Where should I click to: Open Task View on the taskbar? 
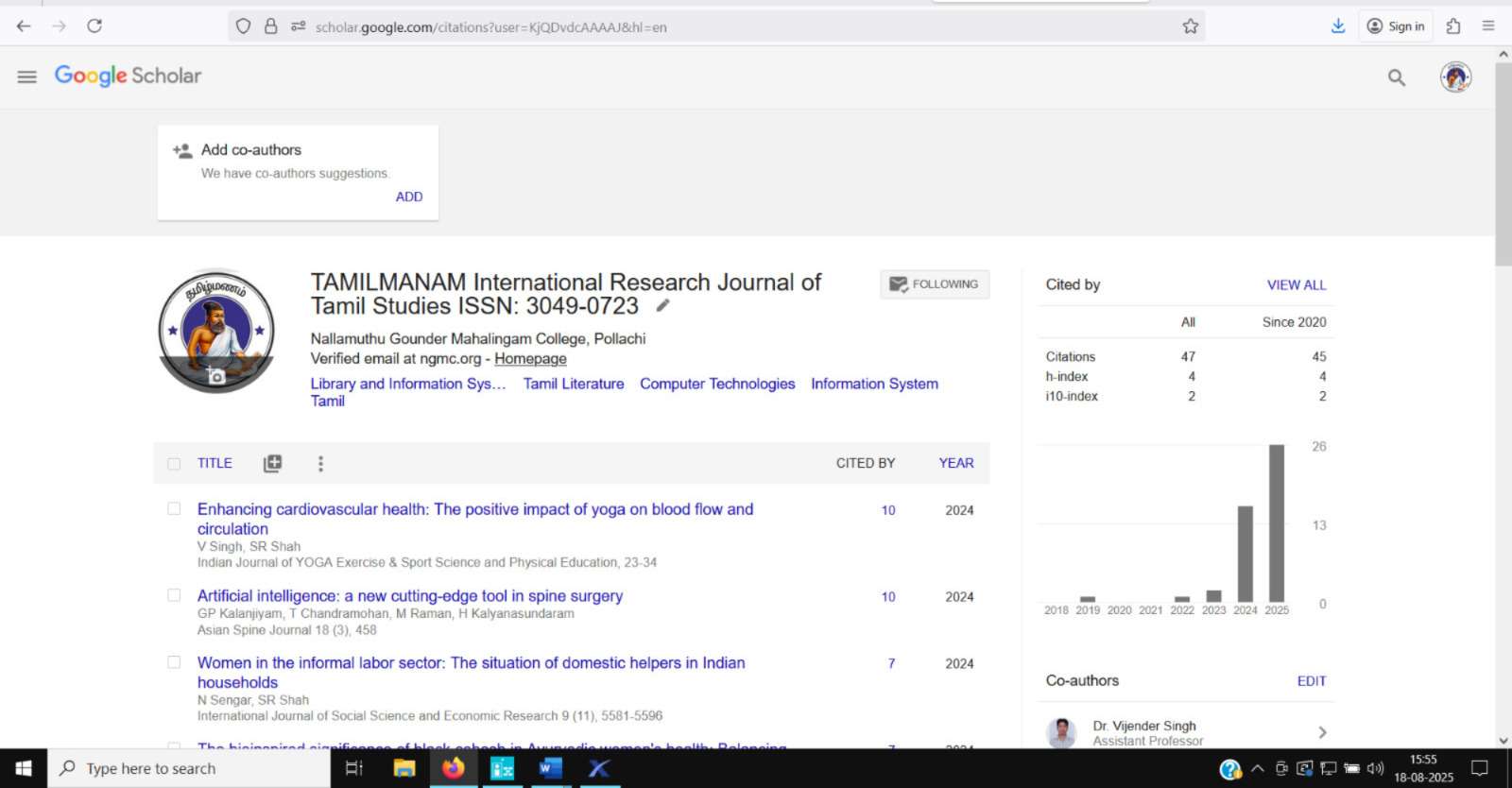(354, 768)
